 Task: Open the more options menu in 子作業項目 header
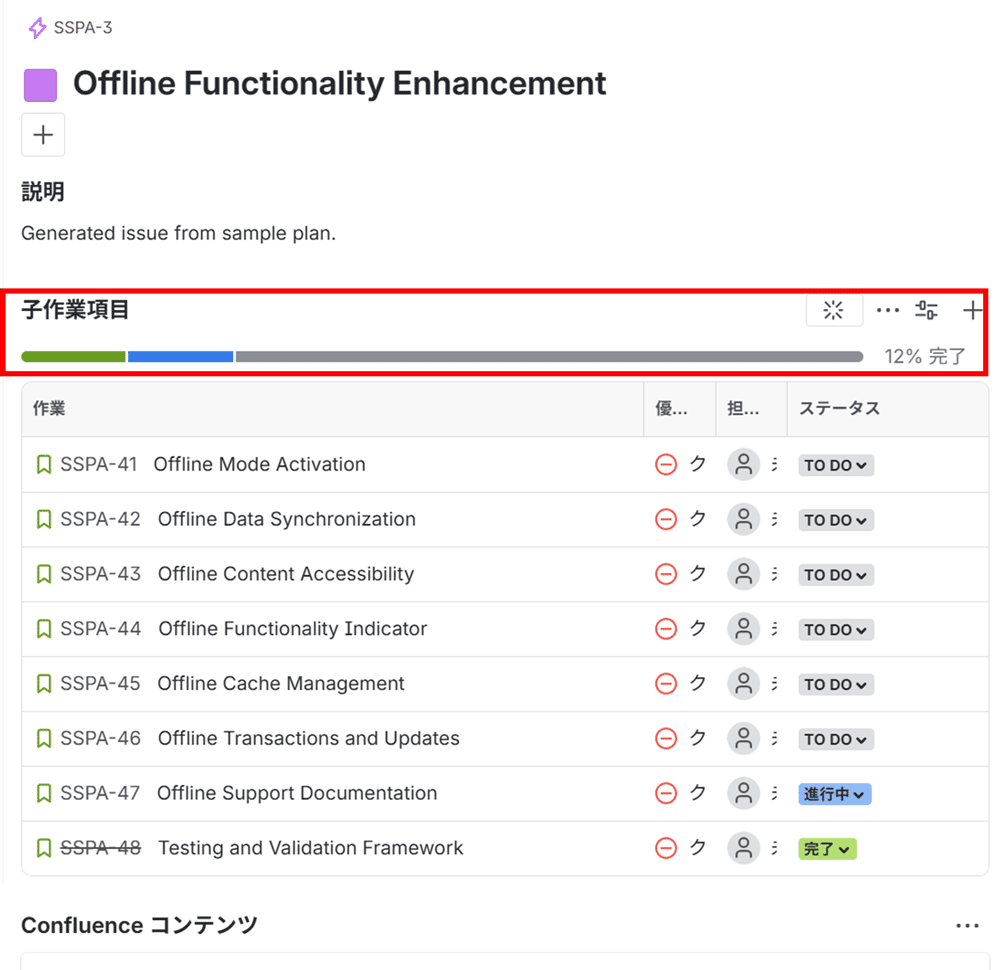click(888, 310)
